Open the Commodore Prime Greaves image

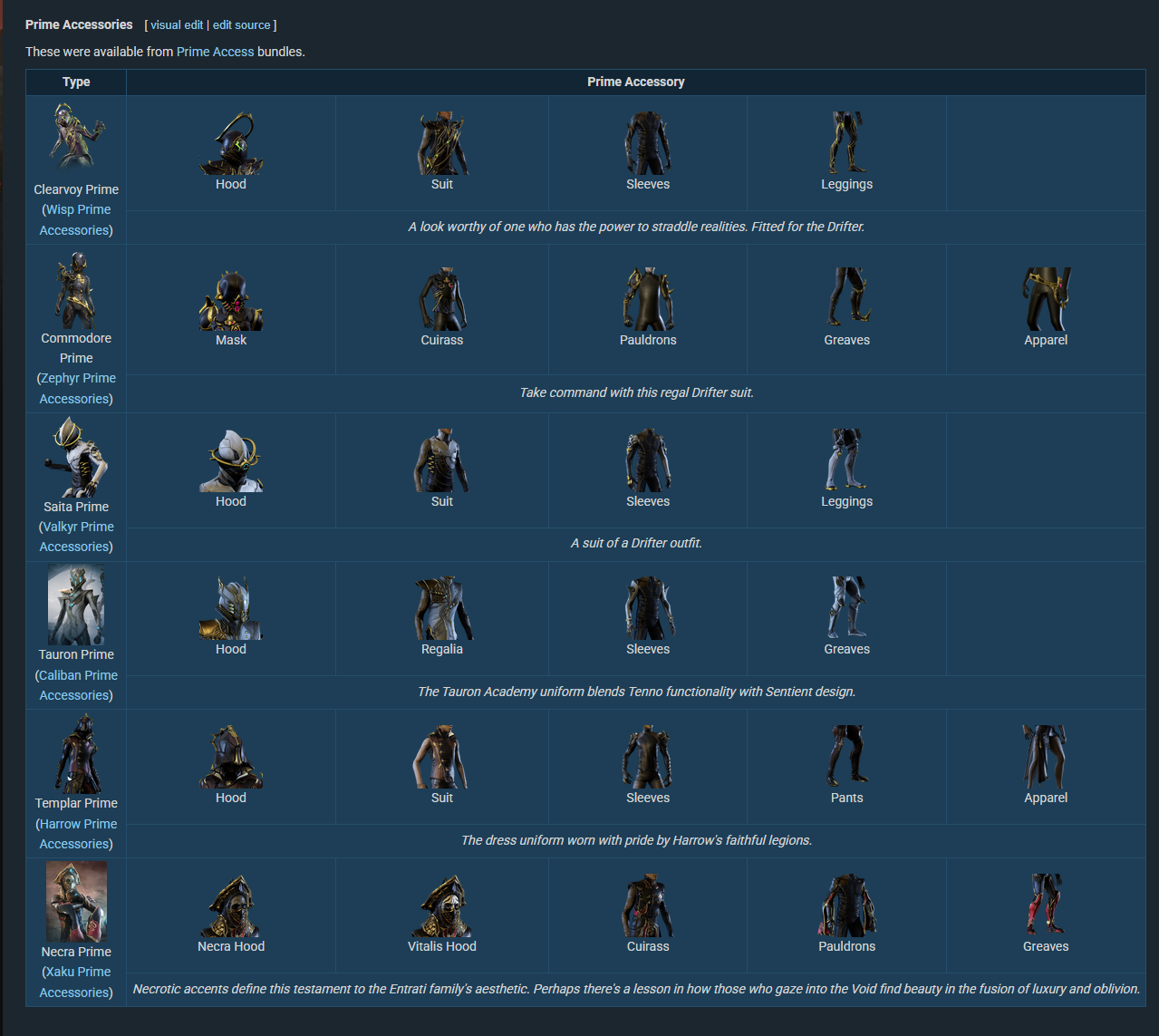(847, 299)
